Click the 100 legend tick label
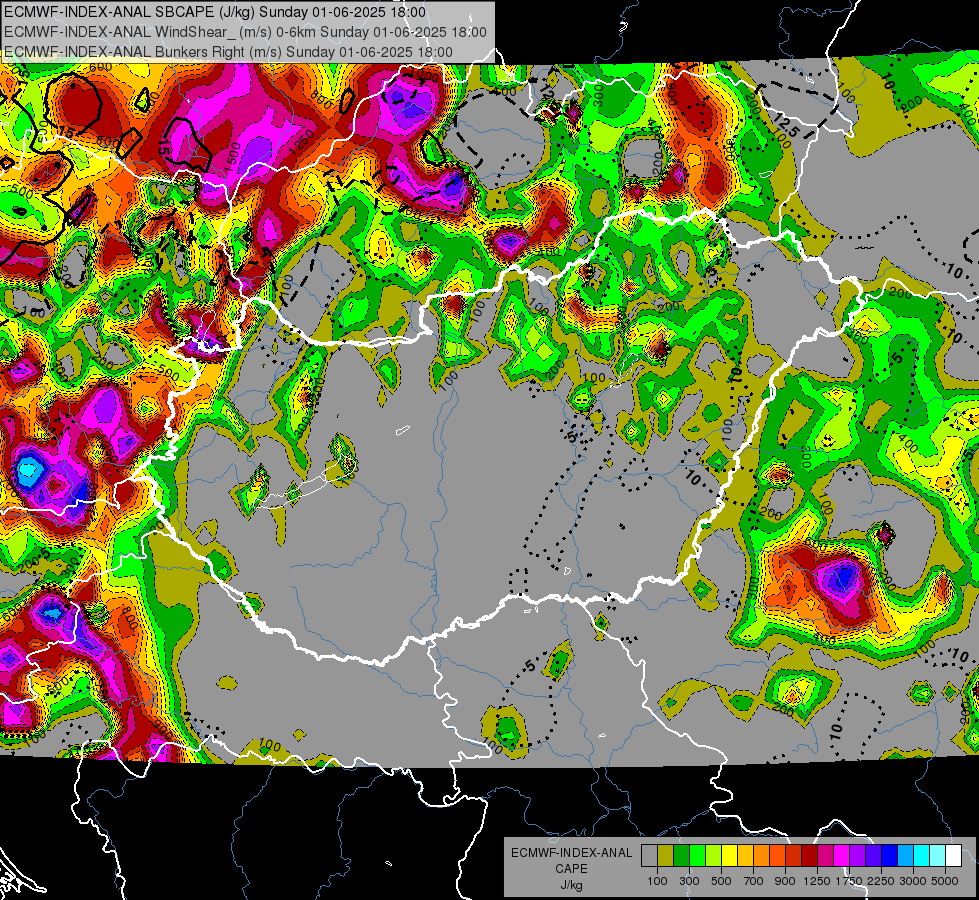Screen dimensions: 979x900 coord(657,881)
